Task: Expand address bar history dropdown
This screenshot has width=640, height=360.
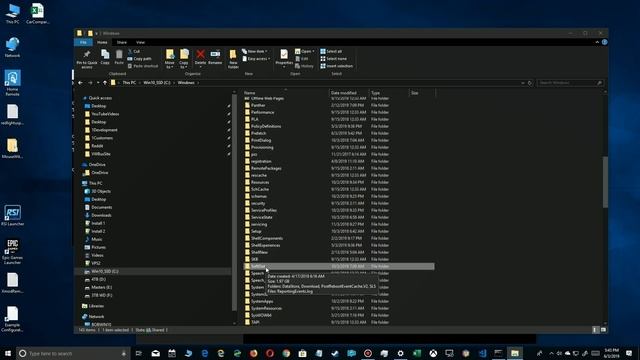Action: coord(523,83)
